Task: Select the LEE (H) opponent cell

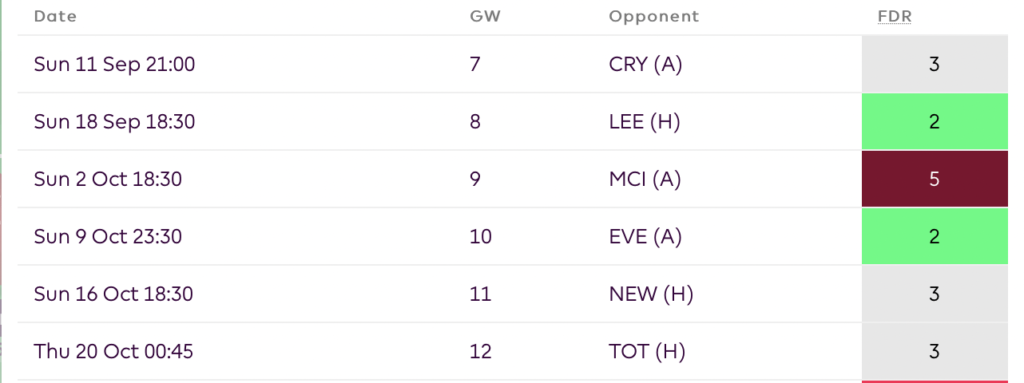Action: click(644, 122)
